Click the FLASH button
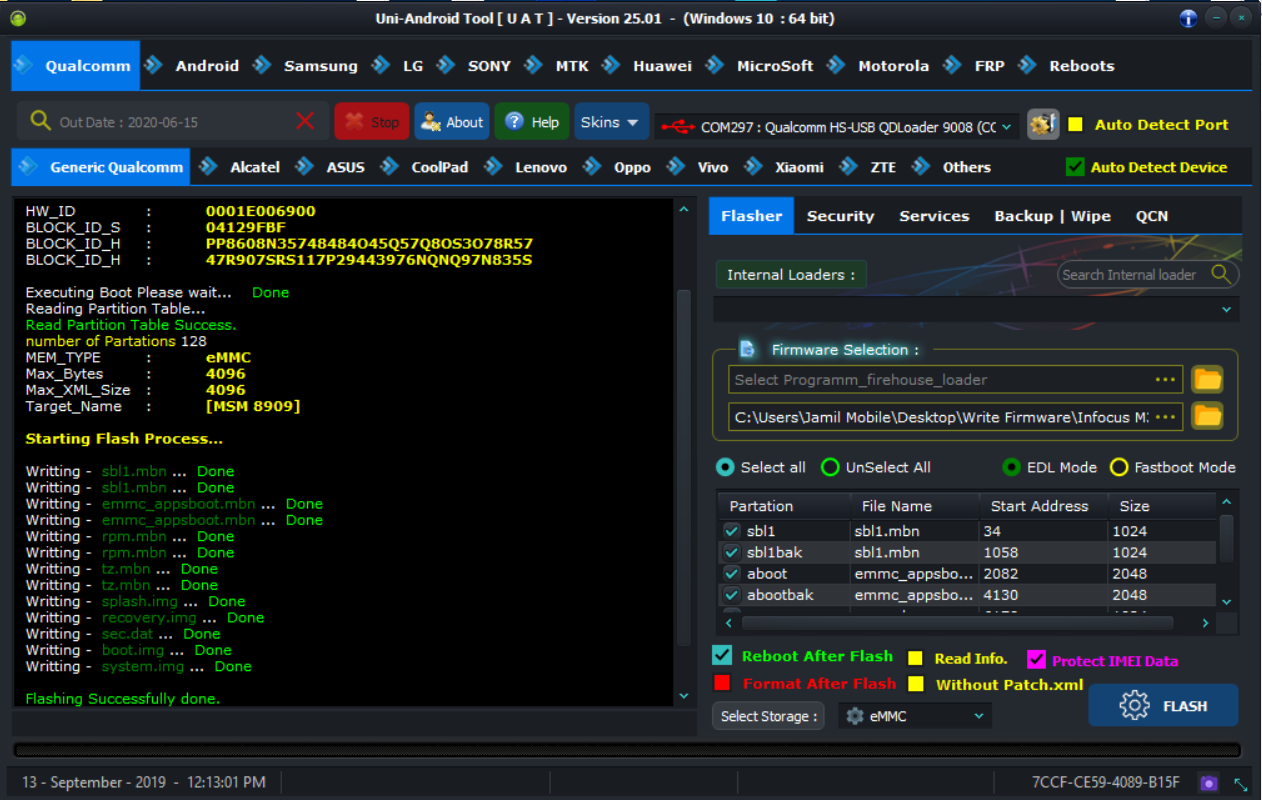 click(x=1163, y=706)
